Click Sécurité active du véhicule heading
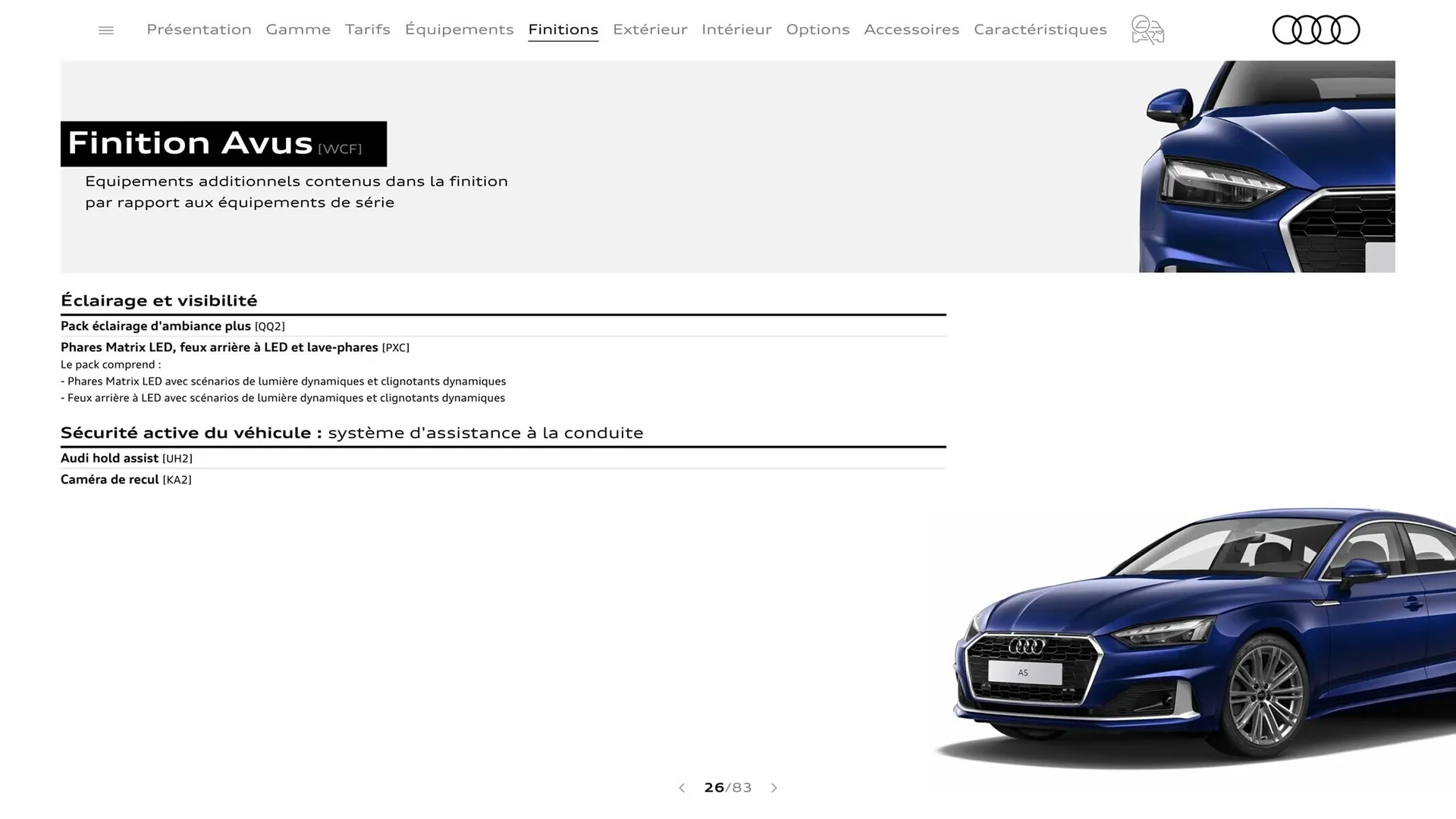The image size is (1456, 819). pyautogui.click(x=352, y=433)
